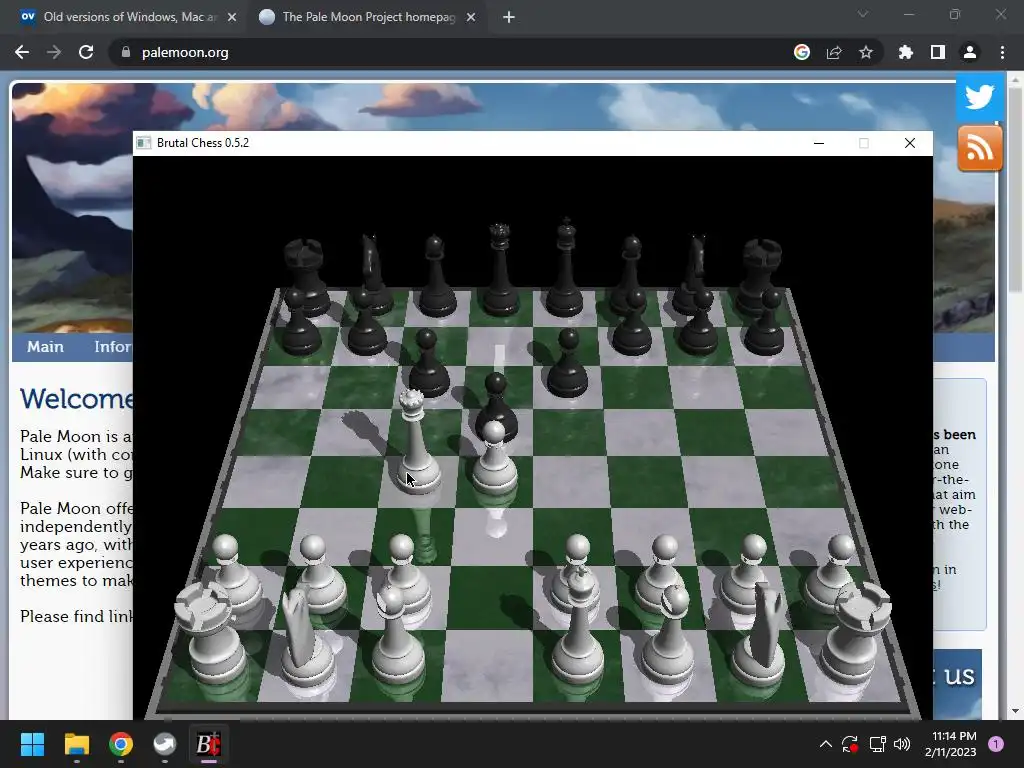The width and height of the screenshot is (1024, 768).
Task: Go back in Chrome browser
Action: click(x=22, y=52)
